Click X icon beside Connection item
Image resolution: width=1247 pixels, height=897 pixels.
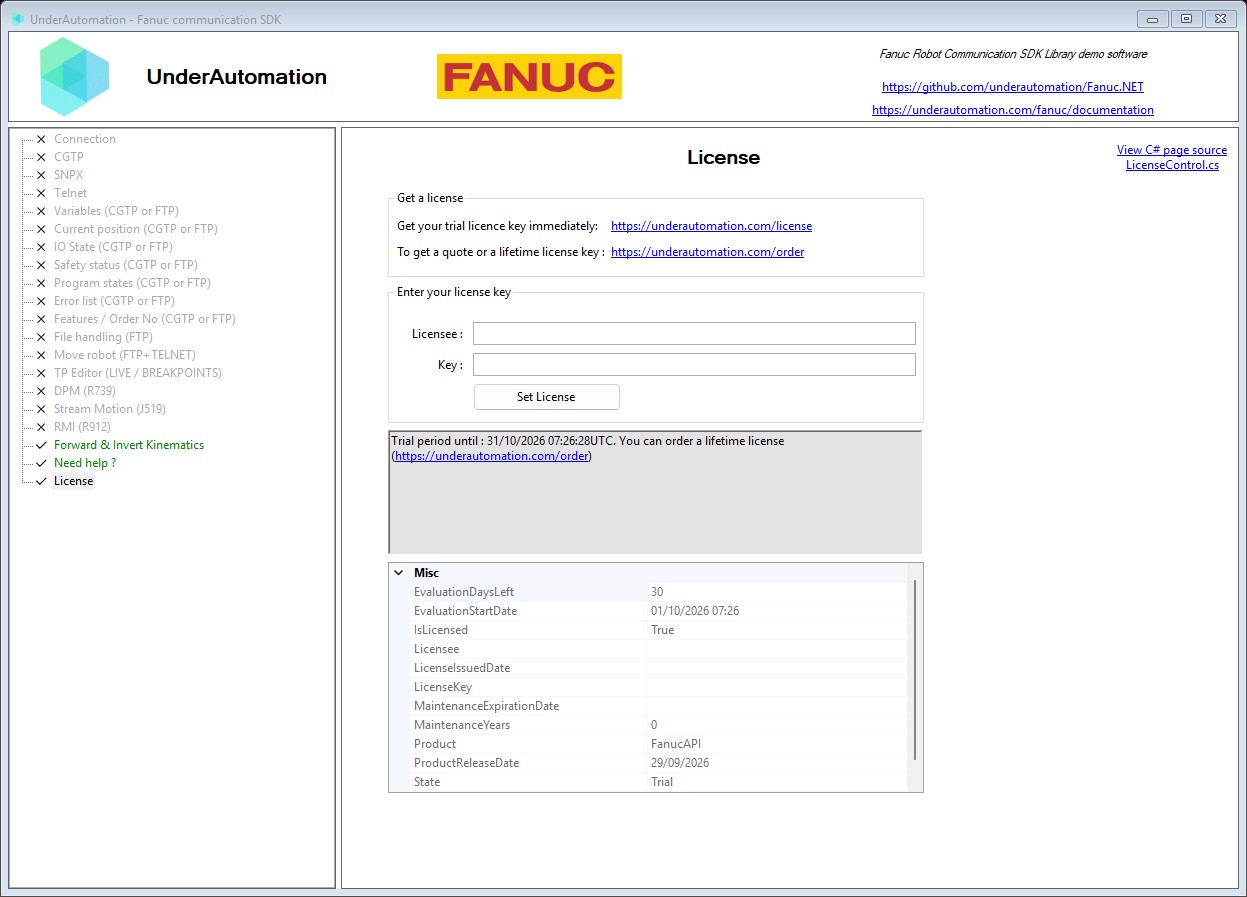tap(41, 139)
